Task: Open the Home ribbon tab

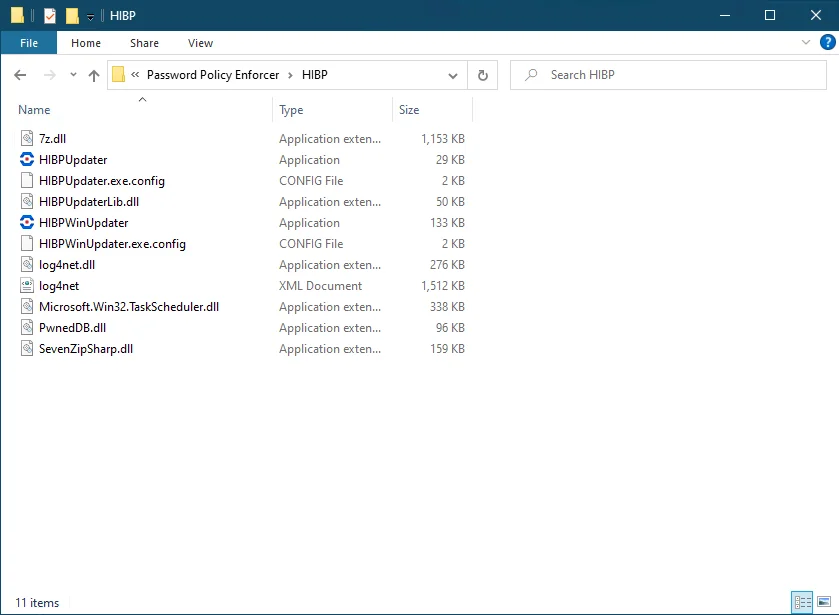Action: tap(86, 43)
